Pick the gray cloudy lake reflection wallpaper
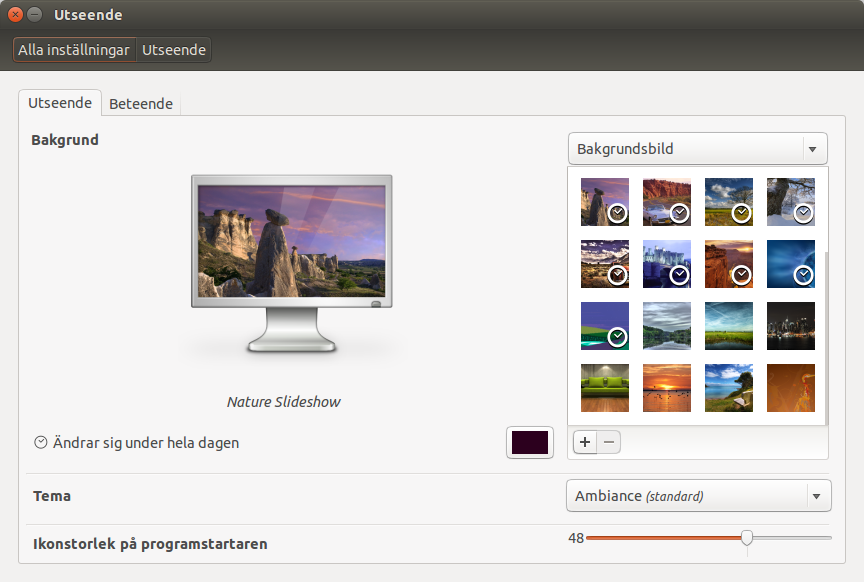This screenshot has height=582, width=864. tap(667, 326)
